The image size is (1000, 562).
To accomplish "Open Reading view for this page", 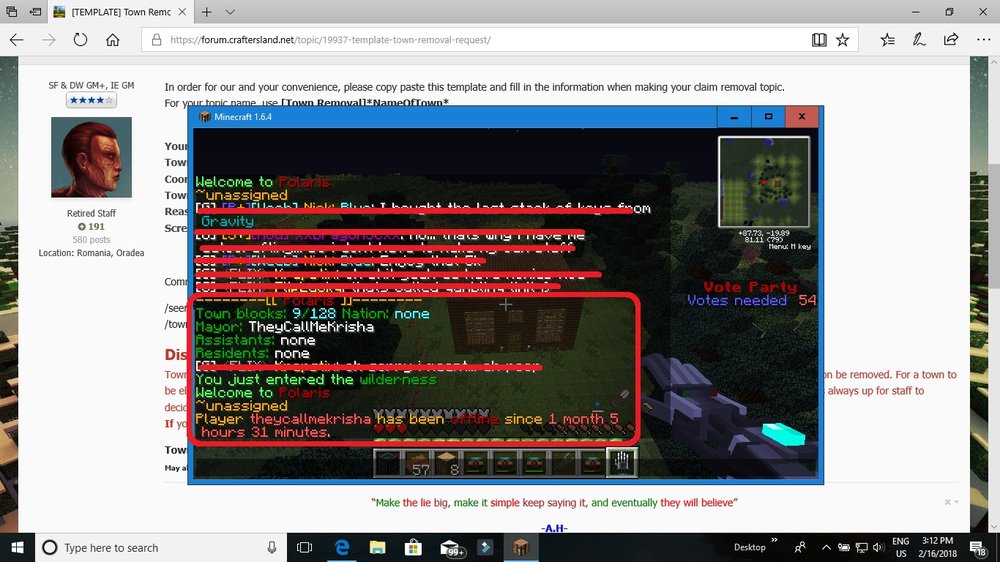I will (x=819, y=40).
